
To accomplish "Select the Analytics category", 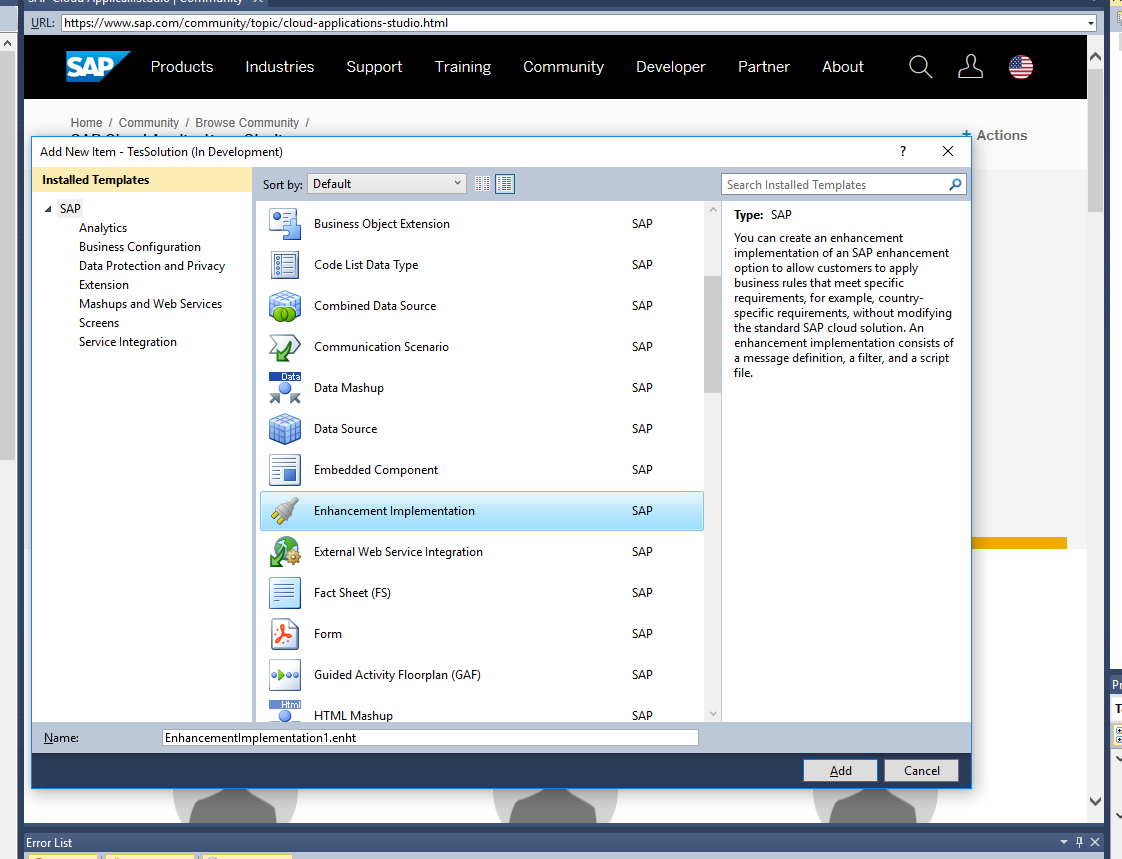I will (103, 228).
